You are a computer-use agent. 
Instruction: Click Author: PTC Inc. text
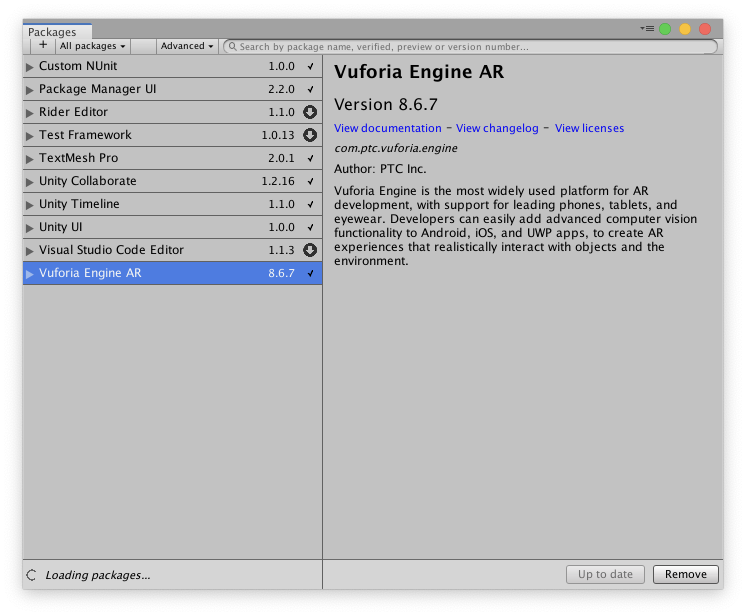[380, 169]
